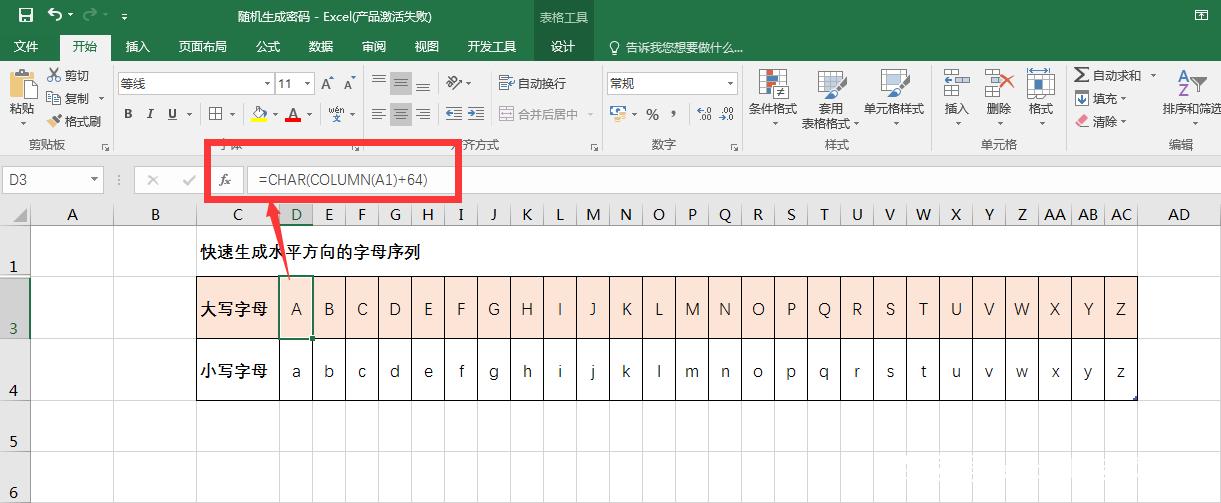Open the number group dialog launcher
This screenshot has height=503, width=1221.
click(x=734, y=147)
